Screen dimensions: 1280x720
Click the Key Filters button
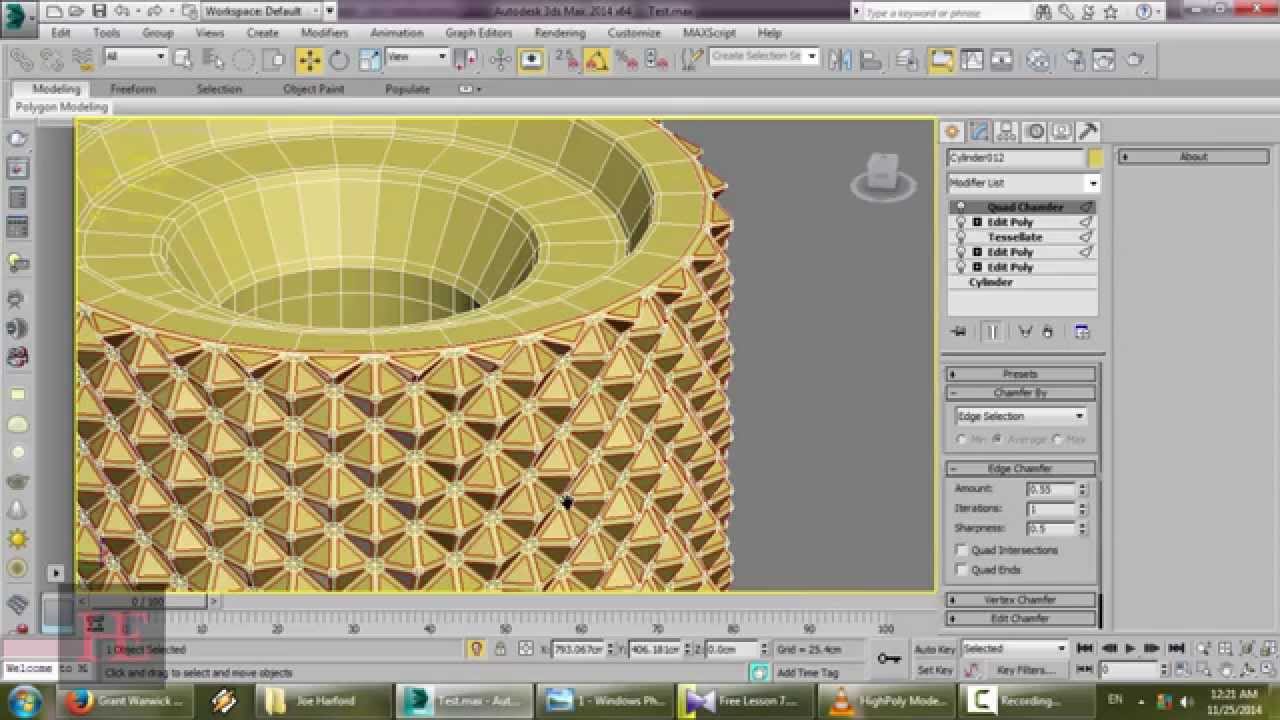(x=1026, y=670)
